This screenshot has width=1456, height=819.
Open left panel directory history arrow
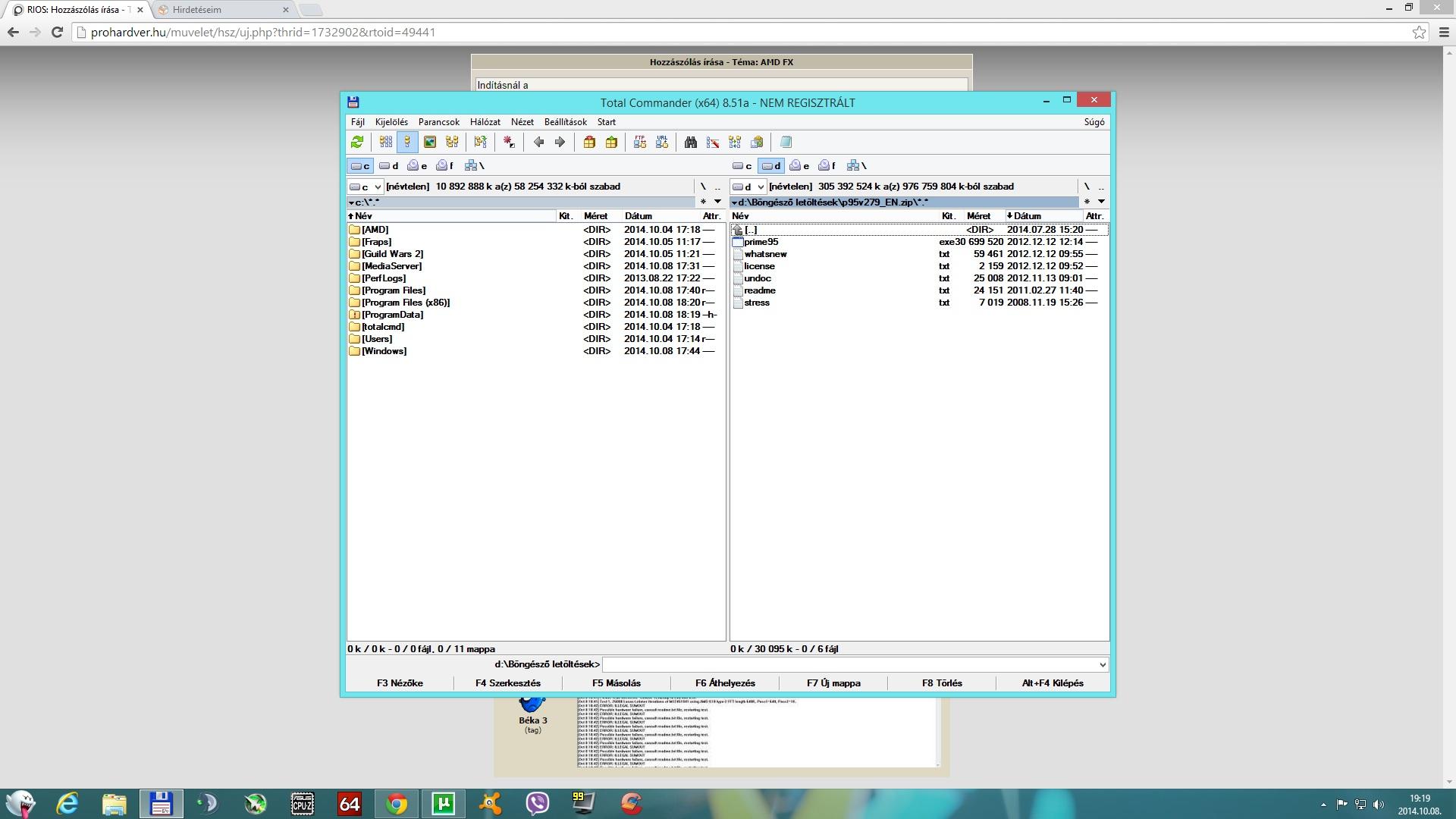pos(717,202)
